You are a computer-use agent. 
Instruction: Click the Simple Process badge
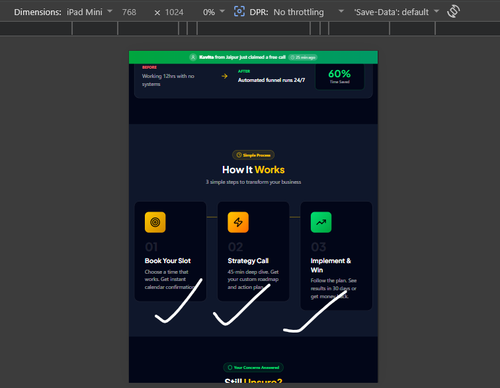[253, 155]
